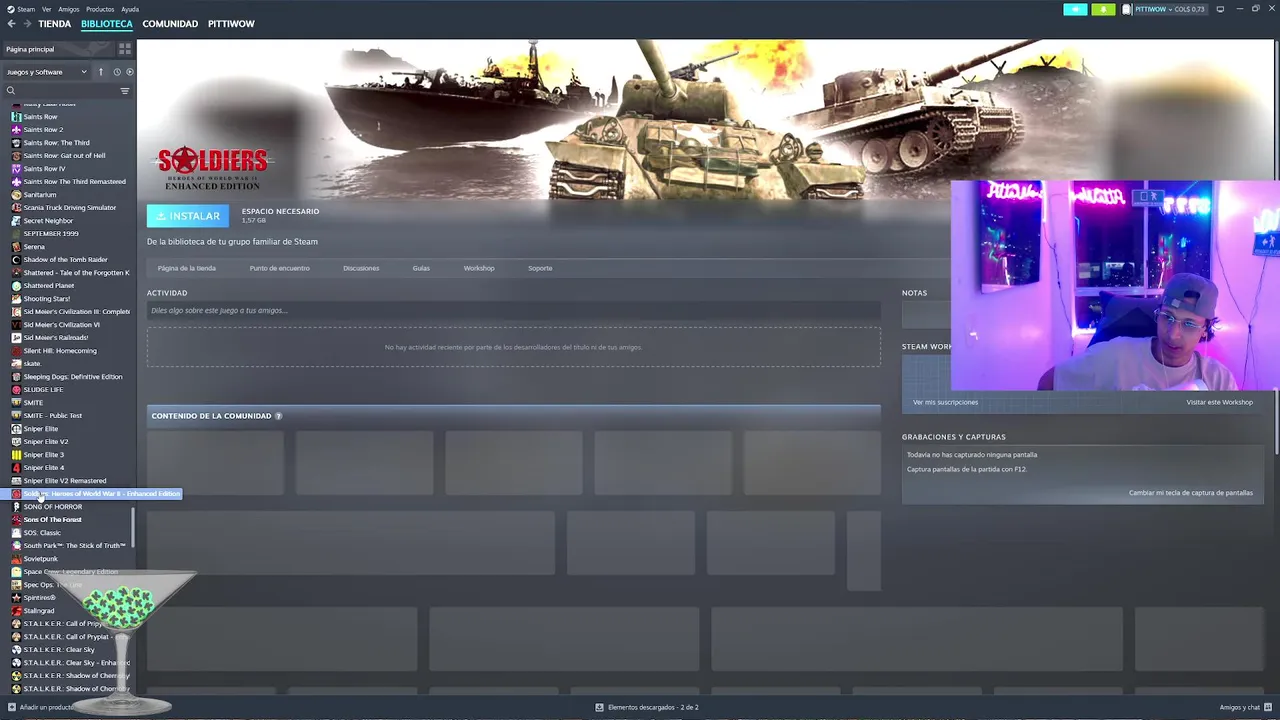Viewport: 1280px width, 720px height.
Task: Switch library to grid collections view
Action: click(x=125, y=49)
